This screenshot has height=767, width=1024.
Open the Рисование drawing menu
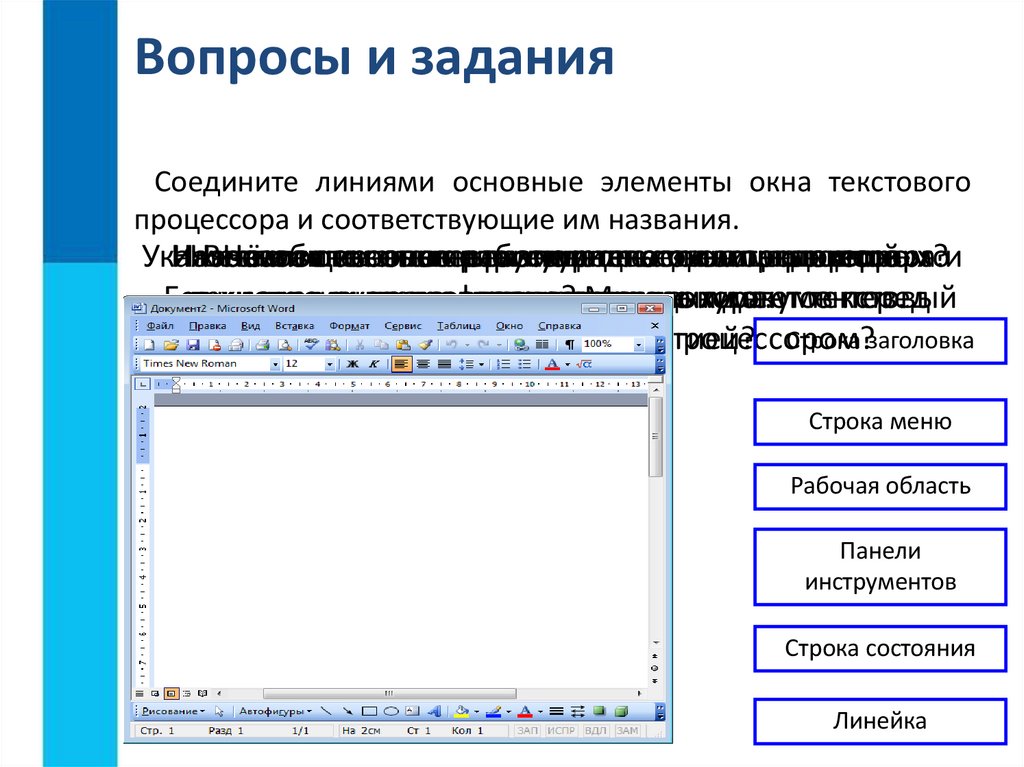pos(173,711)
